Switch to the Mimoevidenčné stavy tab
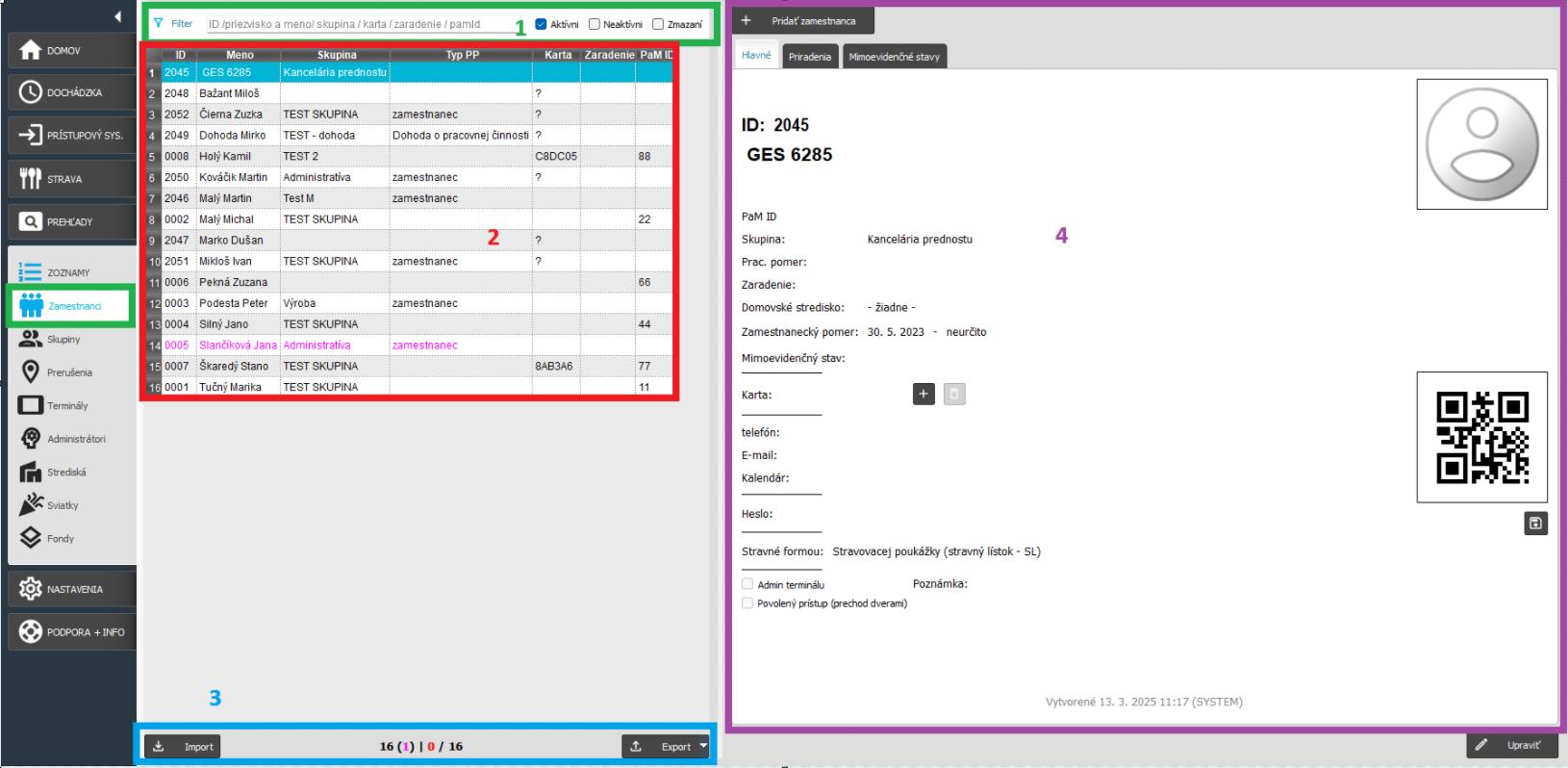This screenshot has width=1568, height=768. point(894,57)
